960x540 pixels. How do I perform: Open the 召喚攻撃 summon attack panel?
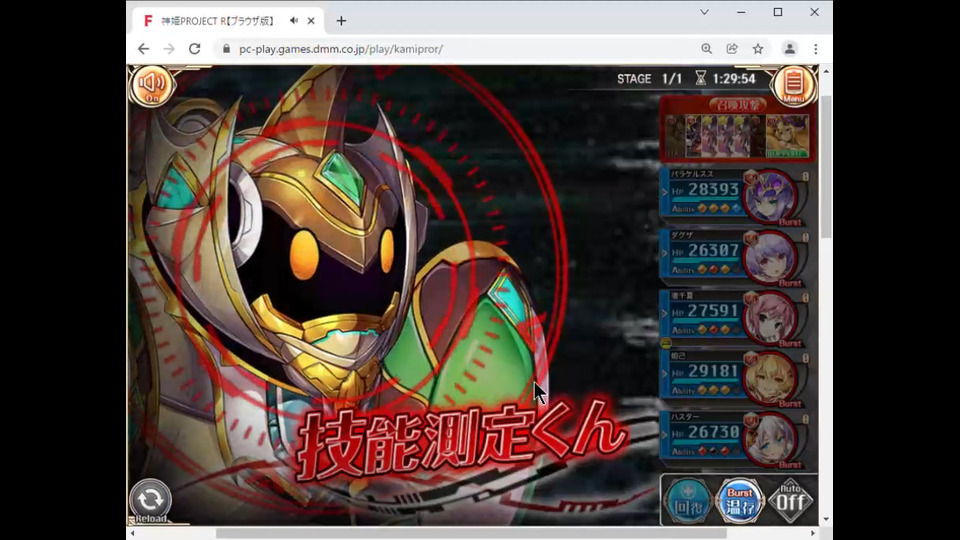738,129
